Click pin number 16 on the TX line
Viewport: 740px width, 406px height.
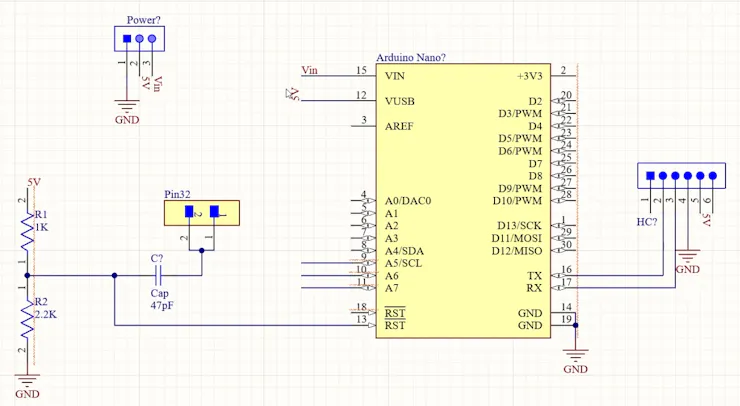coord(566,270)
